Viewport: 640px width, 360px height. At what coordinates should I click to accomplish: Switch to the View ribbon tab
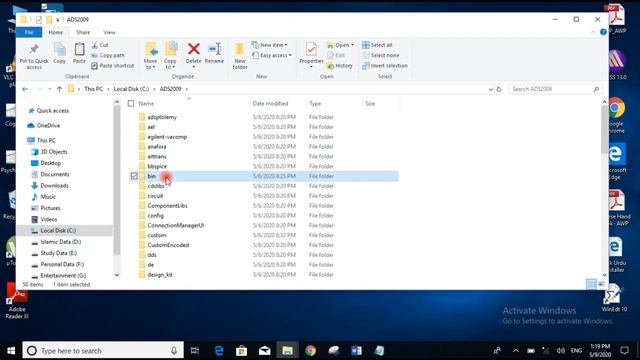click(109, 32)
